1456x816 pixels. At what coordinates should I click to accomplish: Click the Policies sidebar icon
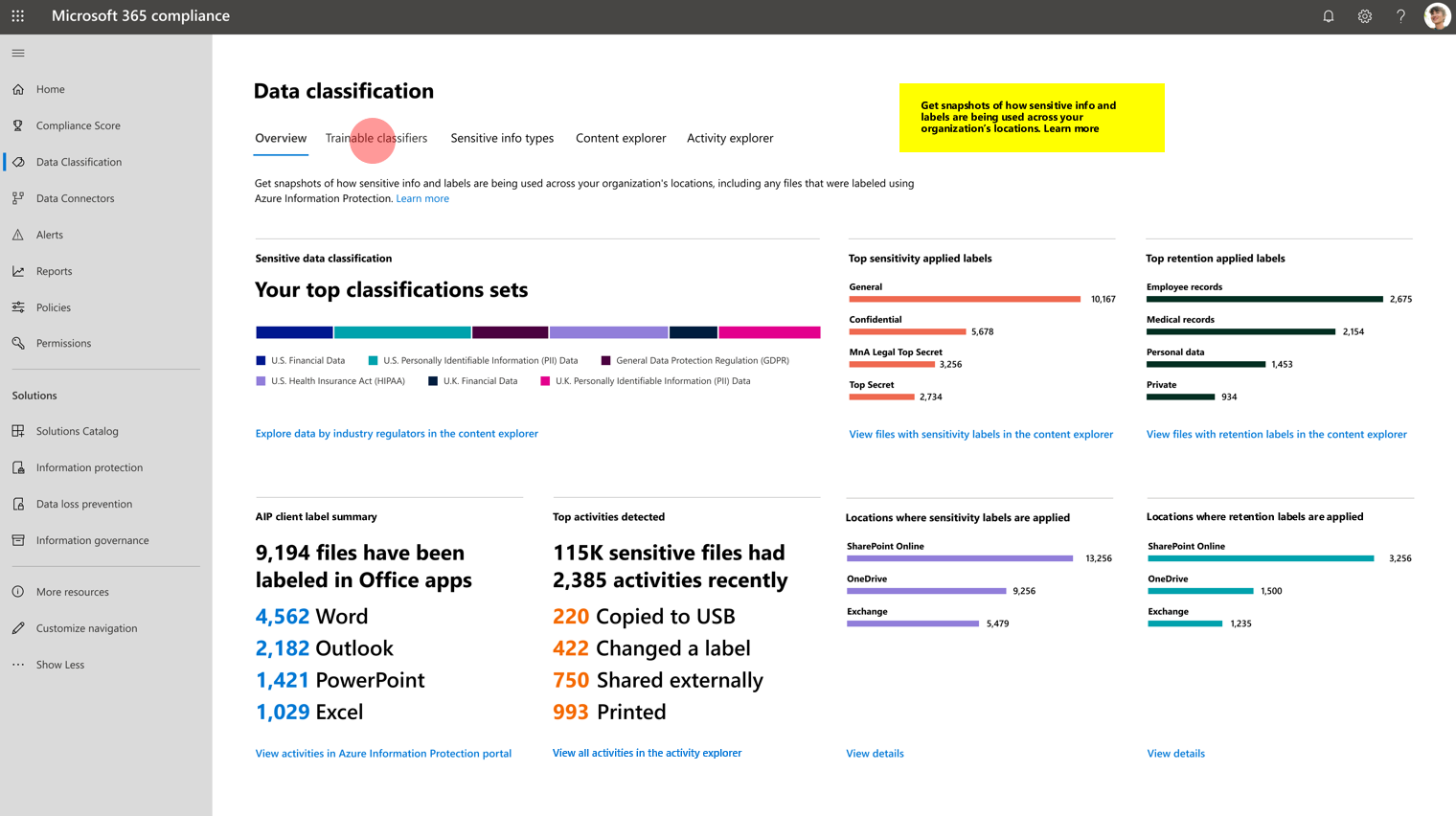[x=17, y=307]
